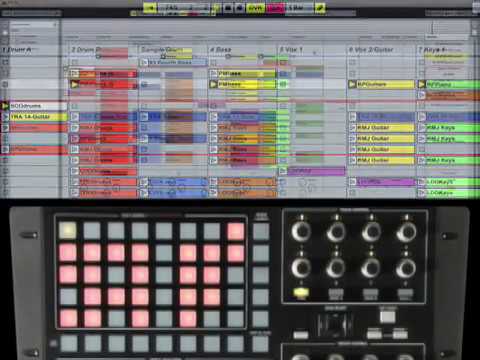Toggle the yellow pencil draw mode button

(x=320, y=8)
